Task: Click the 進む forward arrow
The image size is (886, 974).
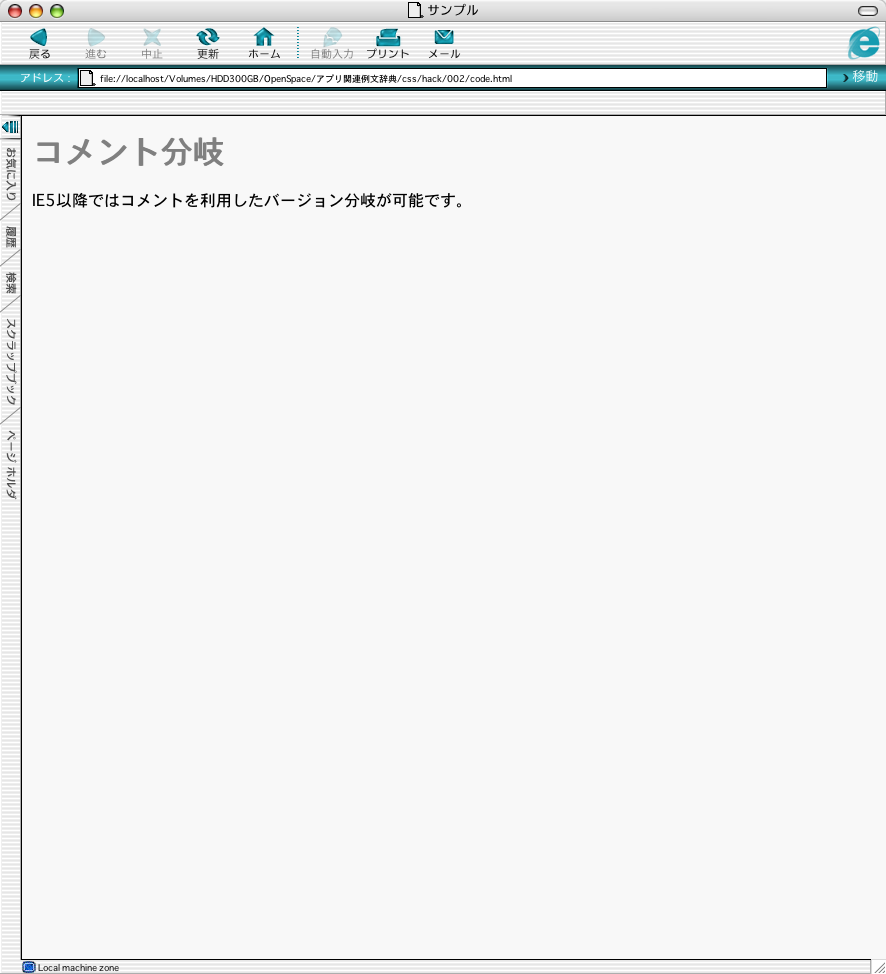Action: pos(96,43)
